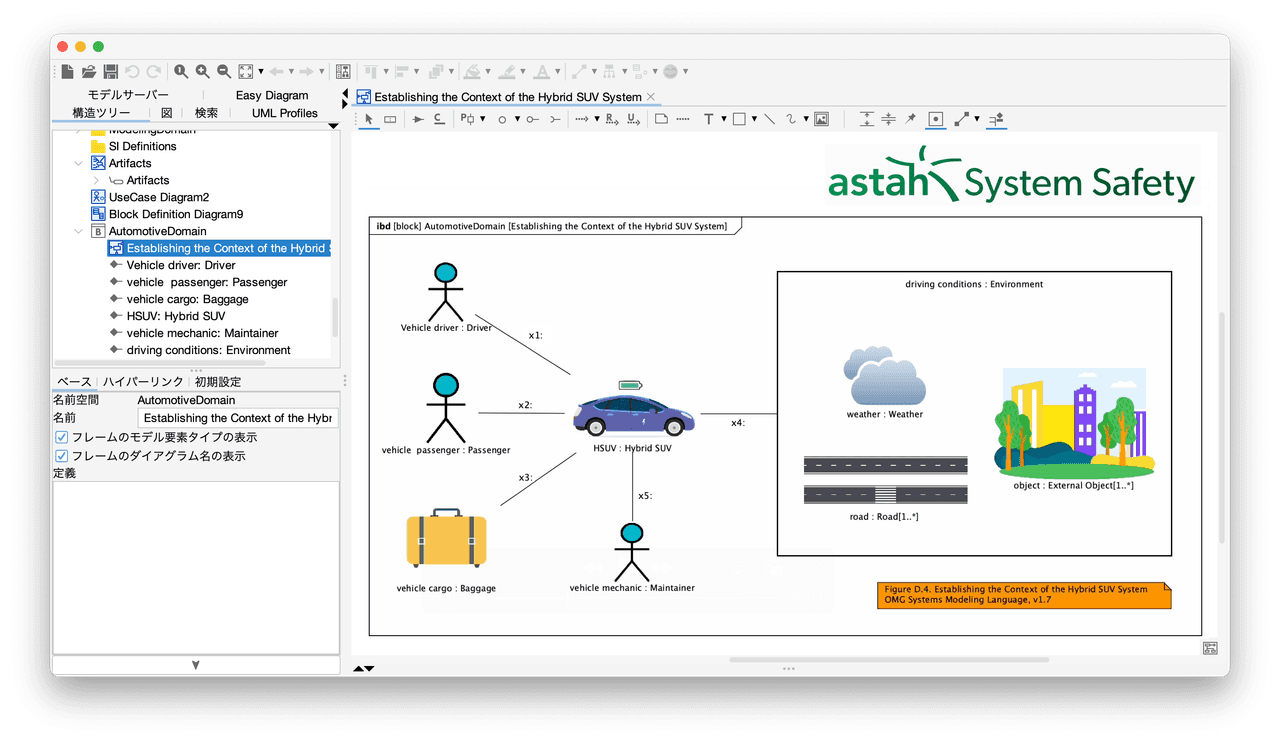Switch to the 構造ツリー tab
Screen dimensions: 1280x743
pos(101,113)
